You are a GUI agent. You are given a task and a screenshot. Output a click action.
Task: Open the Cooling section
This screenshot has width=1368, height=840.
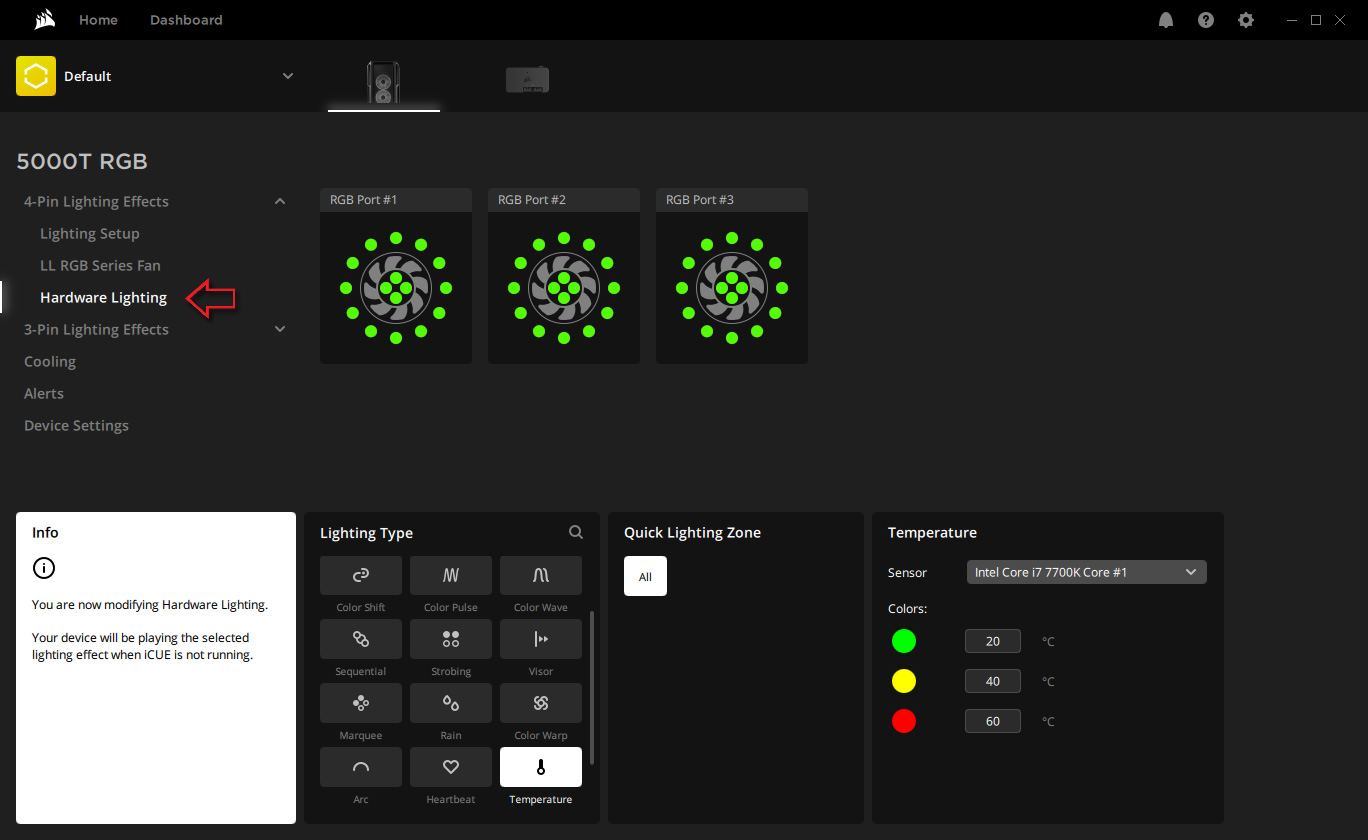pyautogui.click(x=50, y=362)
